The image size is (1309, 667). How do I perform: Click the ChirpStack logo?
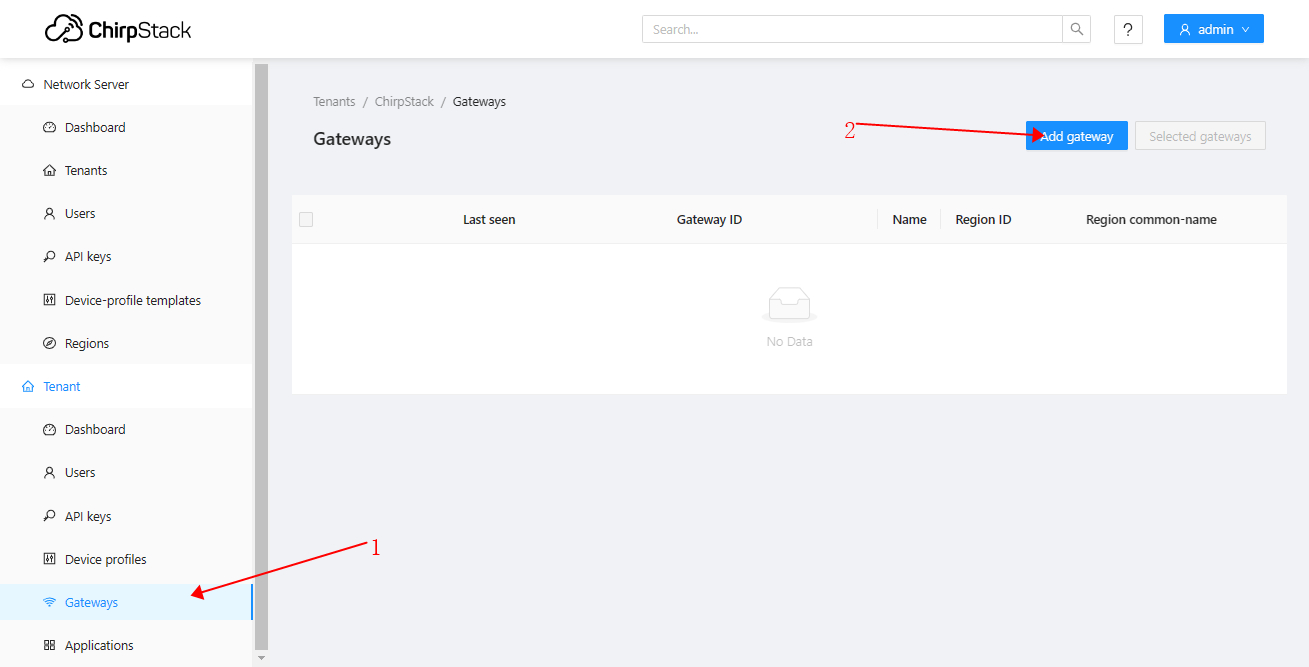(118, 29)
